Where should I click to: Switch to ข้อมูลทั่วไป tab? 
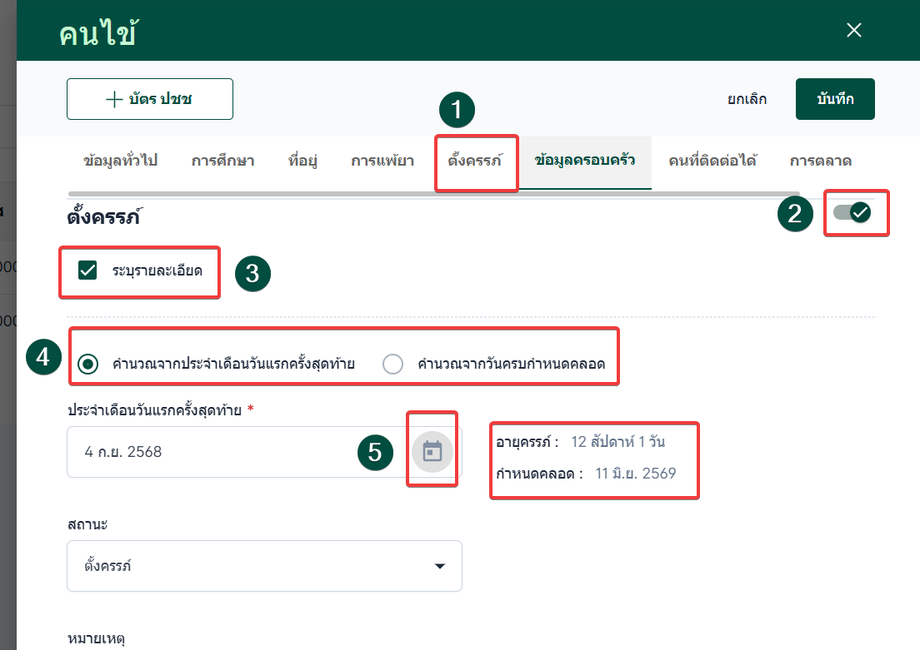pos(120,160)
